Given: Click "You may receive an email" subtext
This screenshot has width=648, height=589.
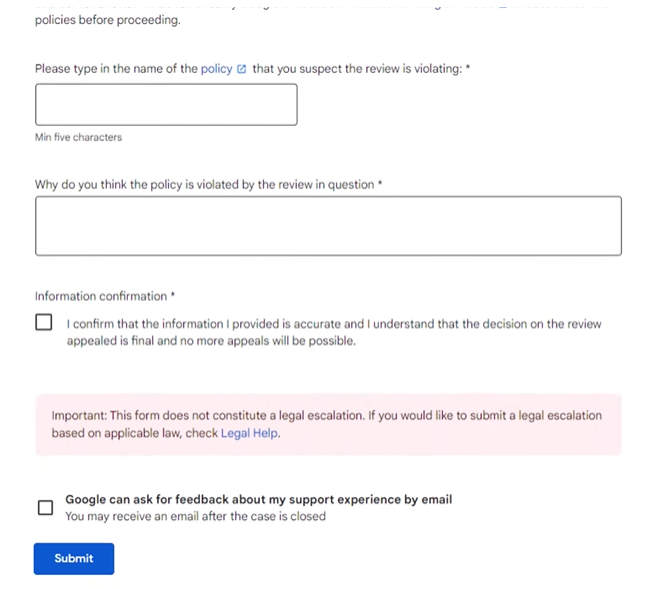Looking at the screenshot, I should (195, 516).
